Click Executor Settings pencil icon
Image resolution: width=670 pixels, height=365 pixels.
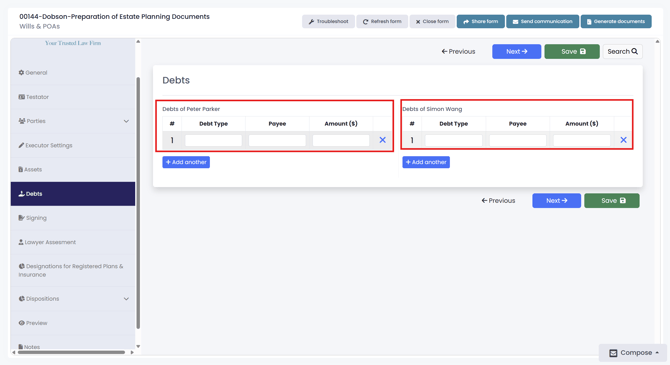pyautogui.click(x=21, y=145)
